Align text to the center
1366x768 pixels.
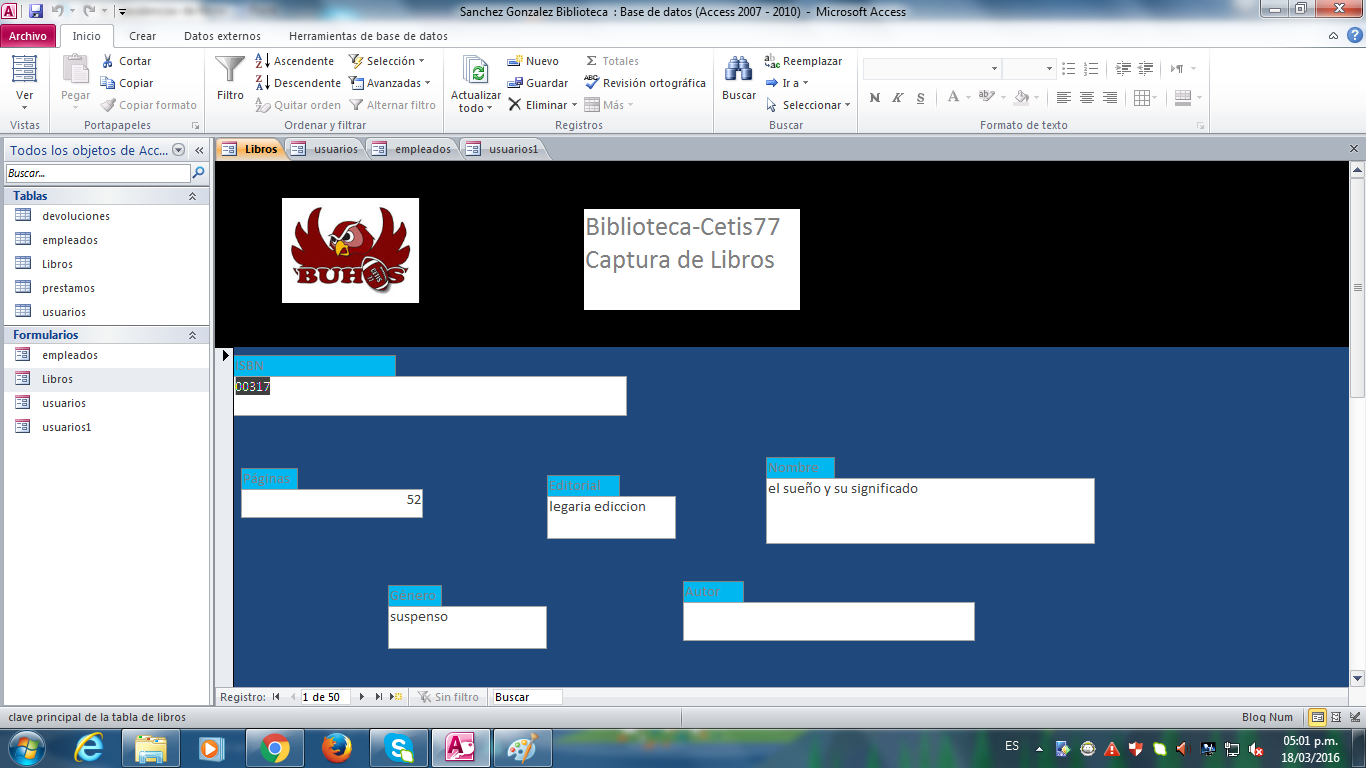[x=1087, y=97]
